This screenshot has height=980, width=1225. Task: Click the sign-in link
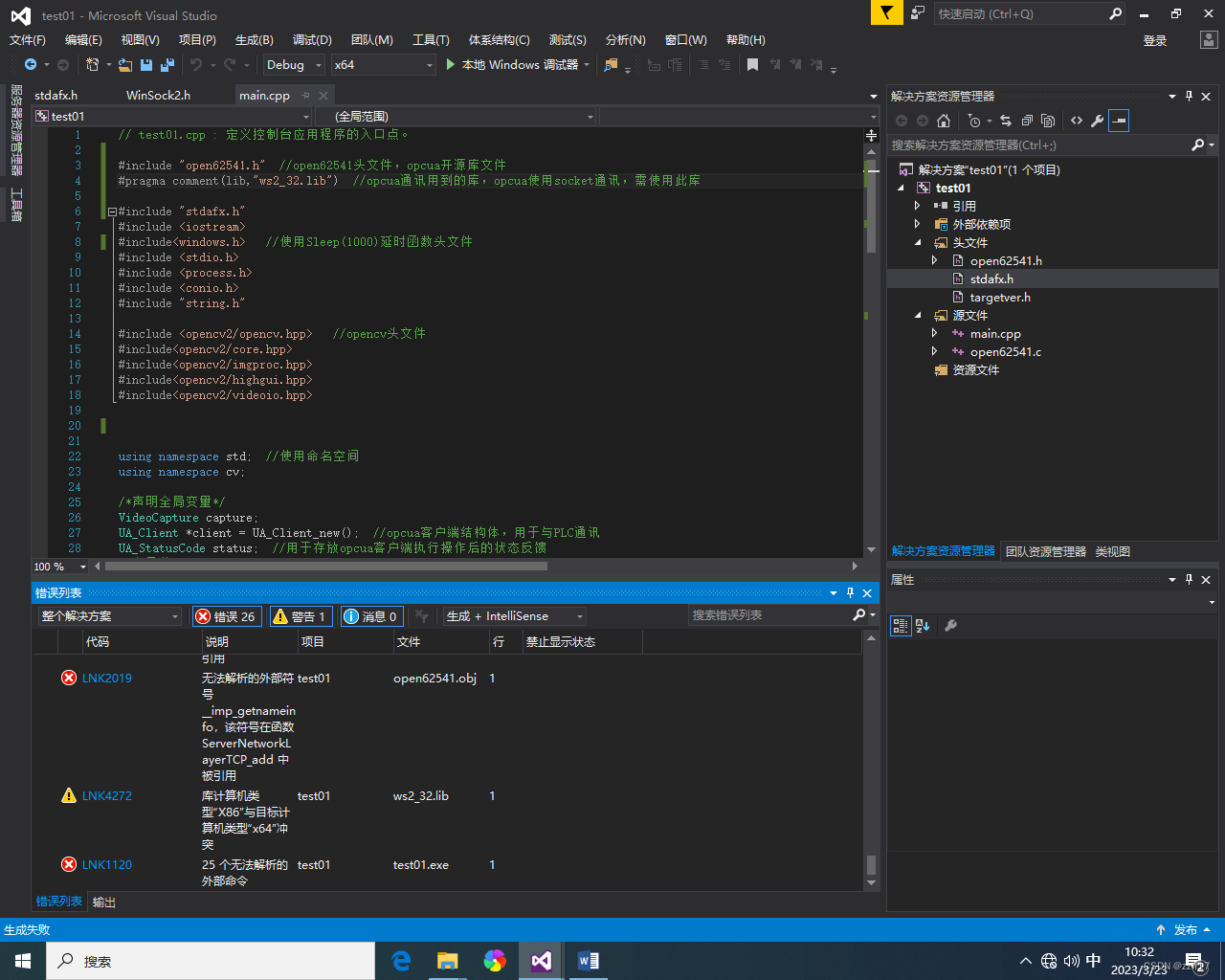click(1155, 40)
